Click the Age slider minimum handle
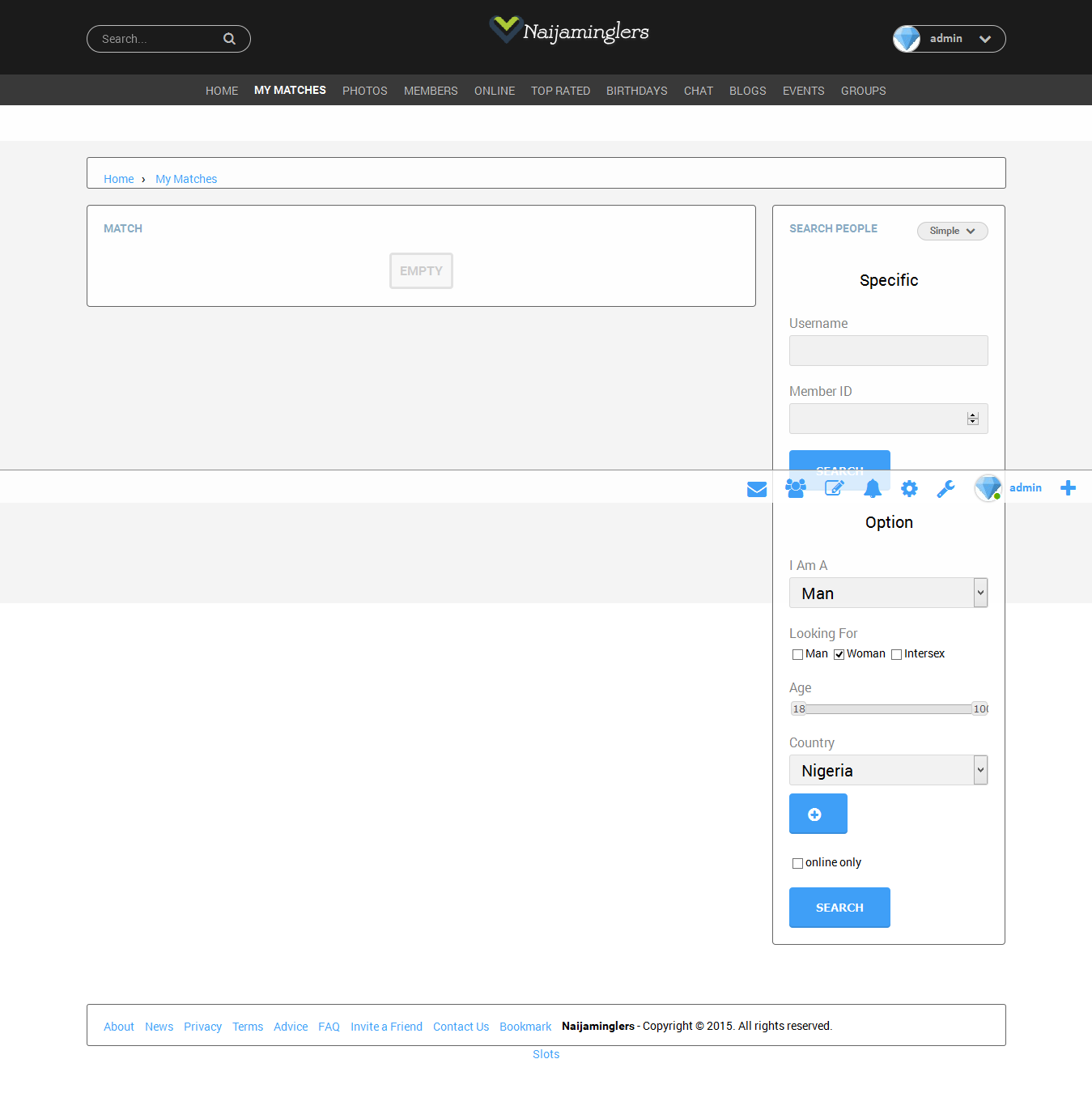The image size is (1092, 1110). (798, 708)
